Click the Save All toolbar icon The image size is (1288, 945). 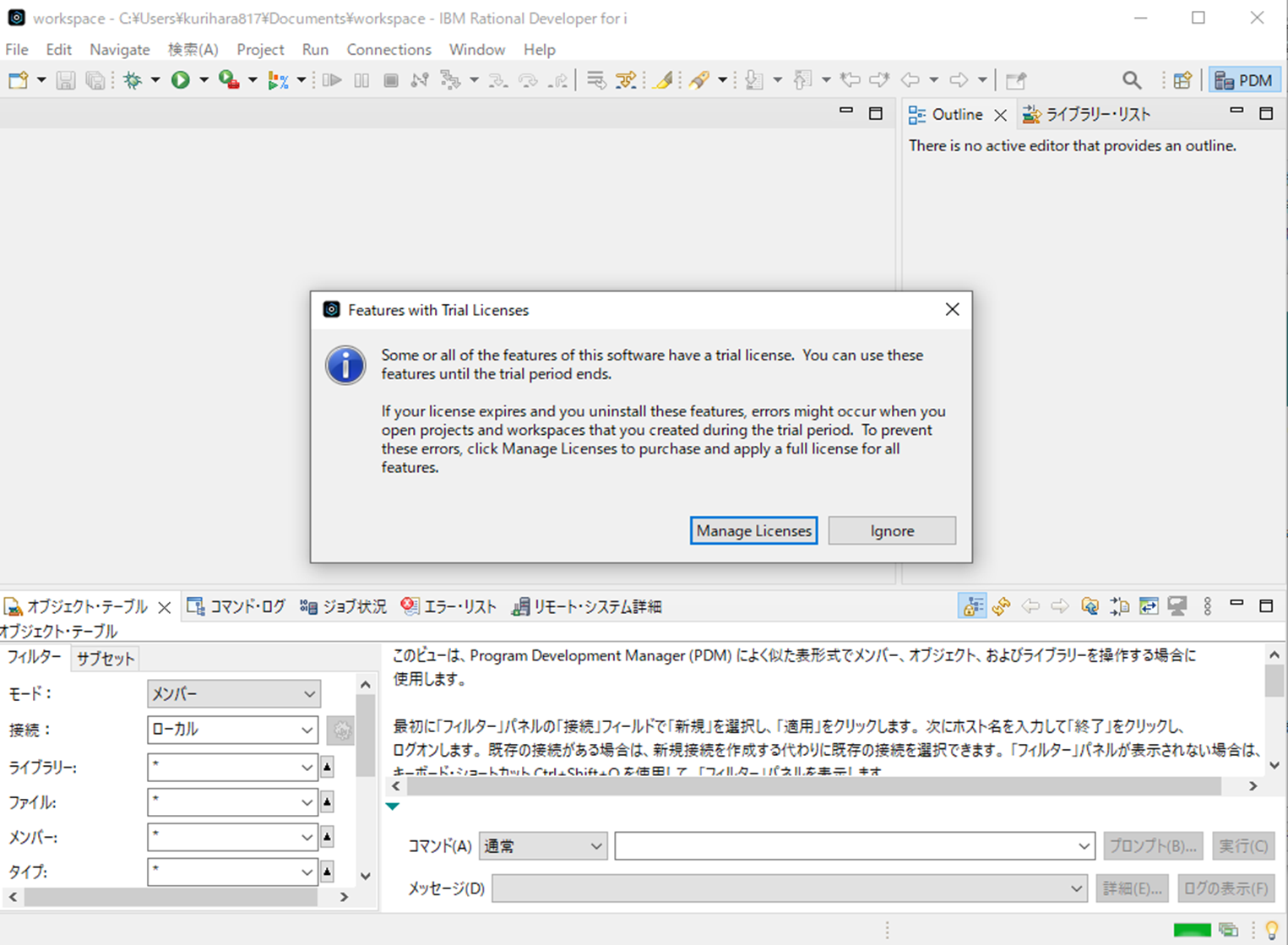click(95, 80)
